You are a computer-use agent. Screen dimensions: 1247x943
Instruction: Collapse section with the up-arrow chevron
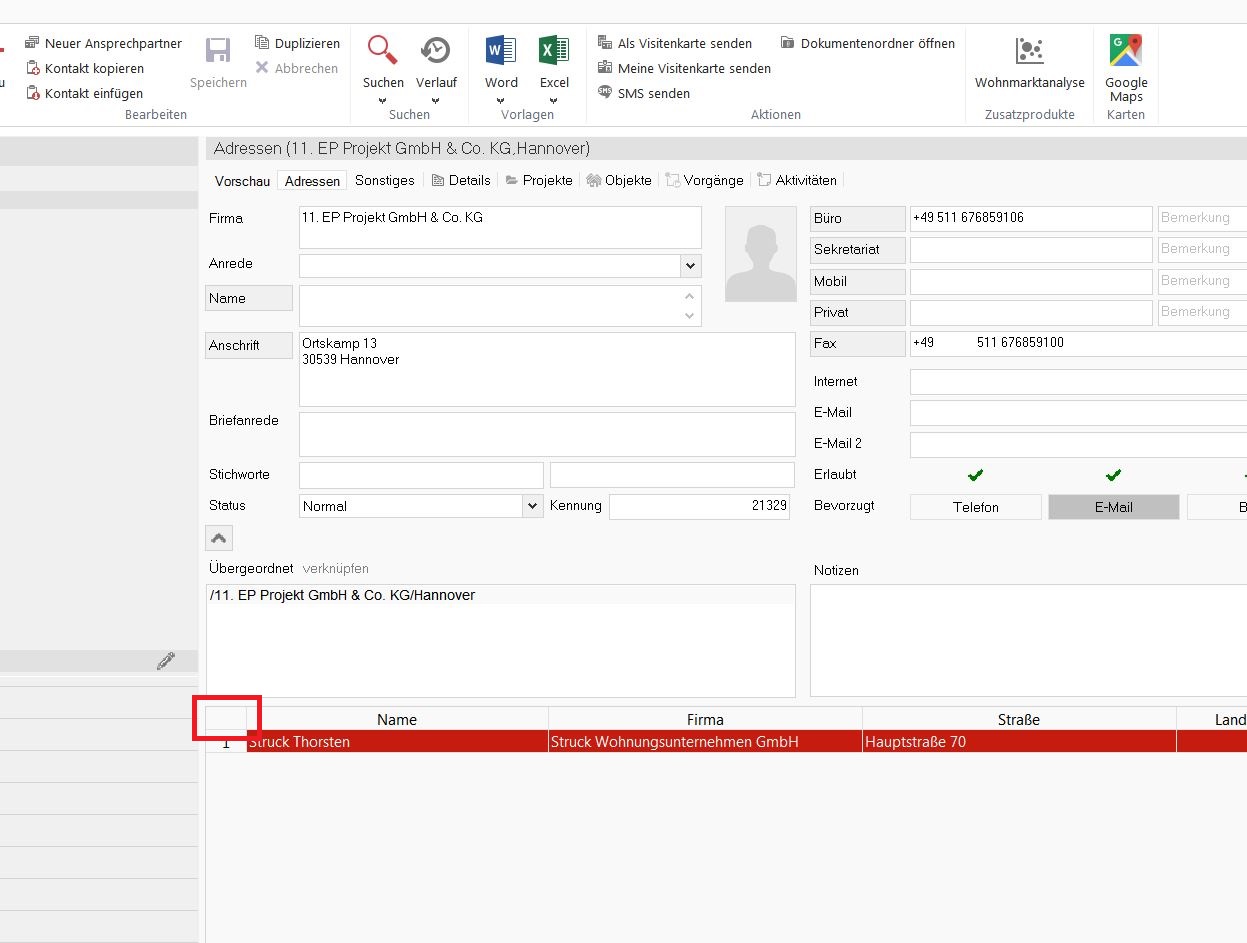click(x=219, y=538)
